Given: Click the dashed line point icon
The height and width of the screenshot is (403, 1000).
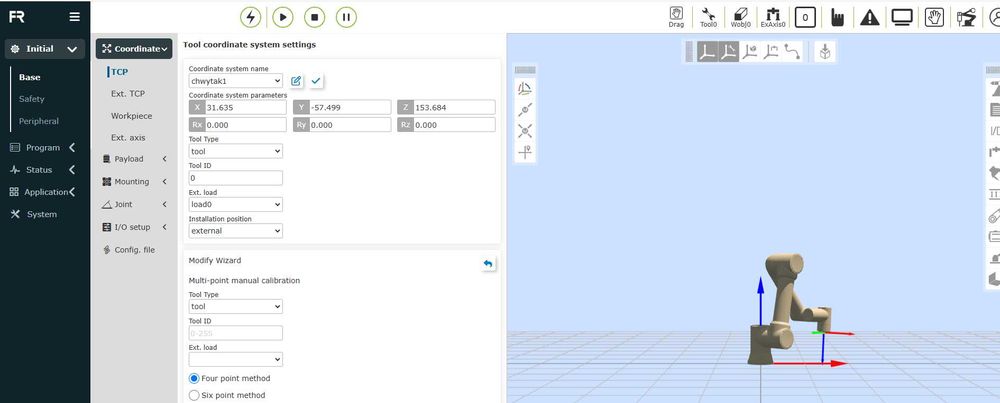Looking at the screenshot, I should pos(525,110).
